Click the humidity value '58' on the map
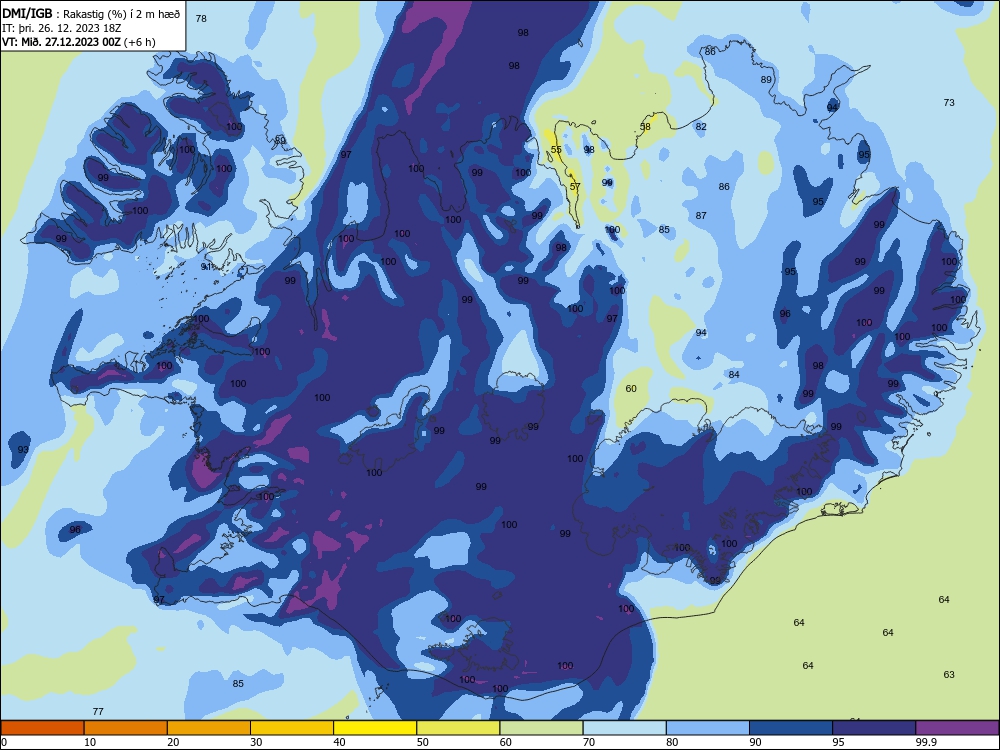Screen dimensions: 1000x750 [x=645, y=126]
